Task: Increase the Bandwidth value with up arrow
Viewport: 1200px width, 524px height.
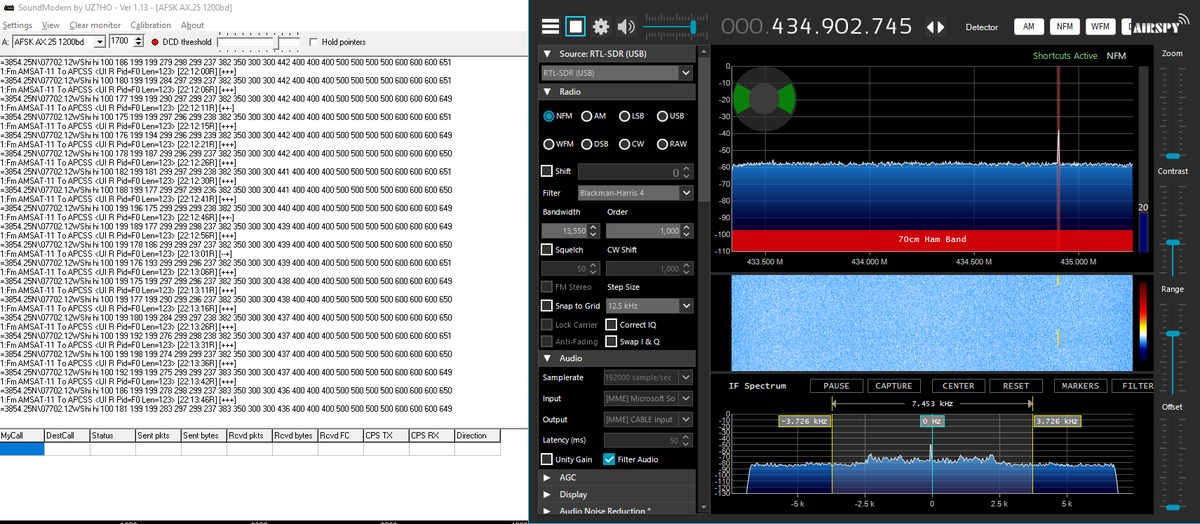Action: pos(594,228)
